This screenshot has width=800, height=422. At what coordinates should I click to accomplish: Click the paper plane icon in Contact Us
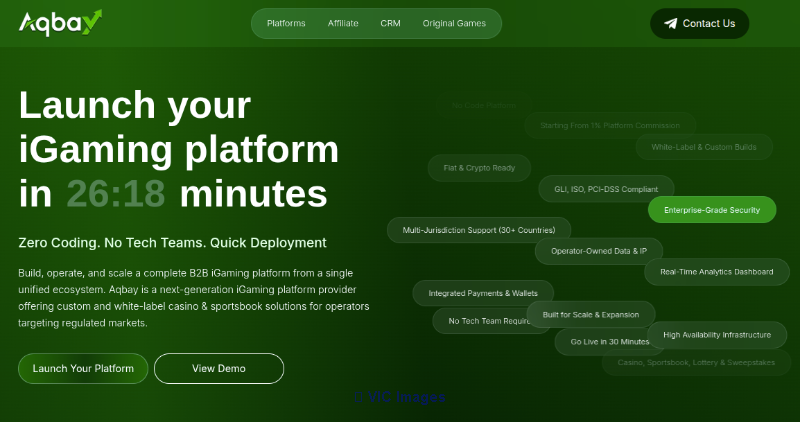pyautogui.click(x=670, y=23)
